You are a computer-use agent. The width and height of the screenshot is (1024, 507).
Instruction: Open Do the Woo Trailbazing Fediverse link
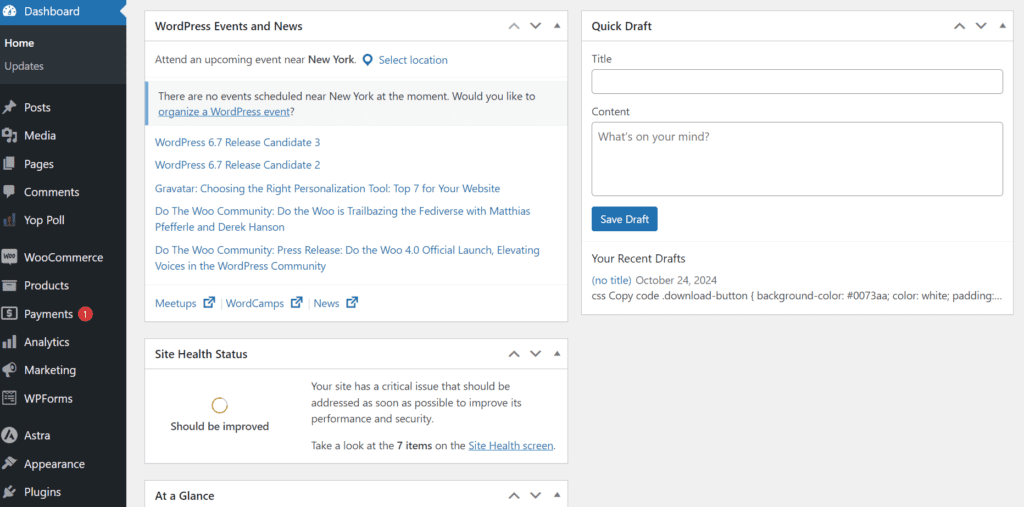342,220
